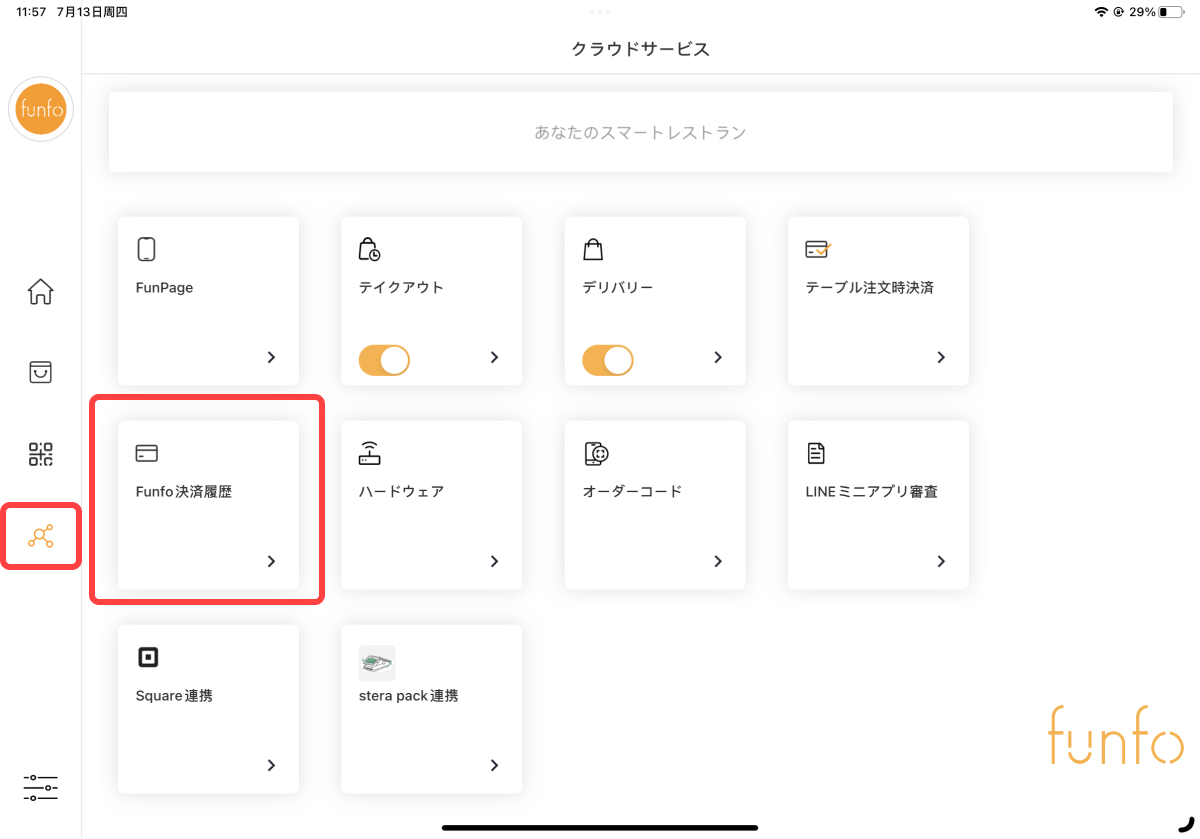Tap the あなたのスマートレストラン banner
This screenshot has height=839, width=1200.
640,132
